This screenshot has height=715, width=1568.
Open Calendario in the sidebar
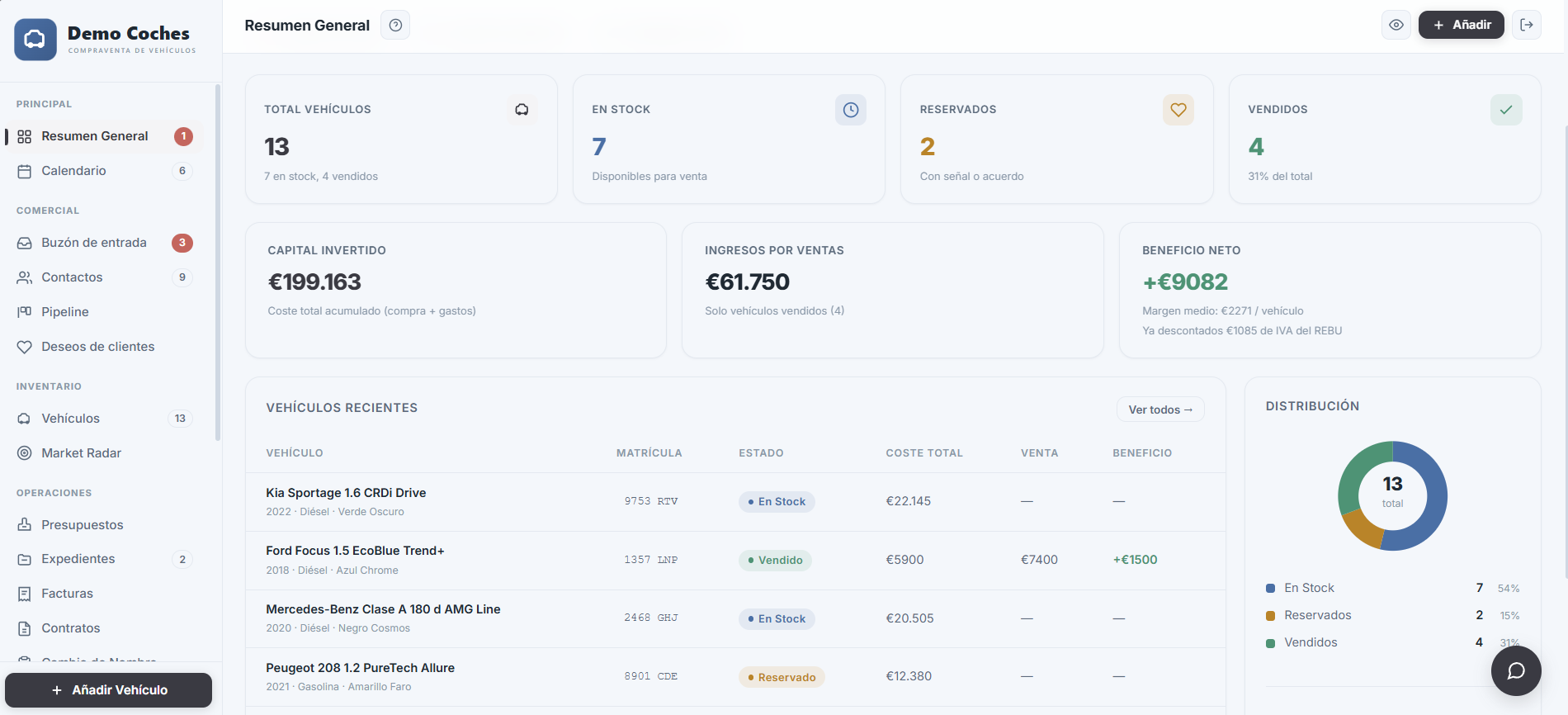coord(104,171)
